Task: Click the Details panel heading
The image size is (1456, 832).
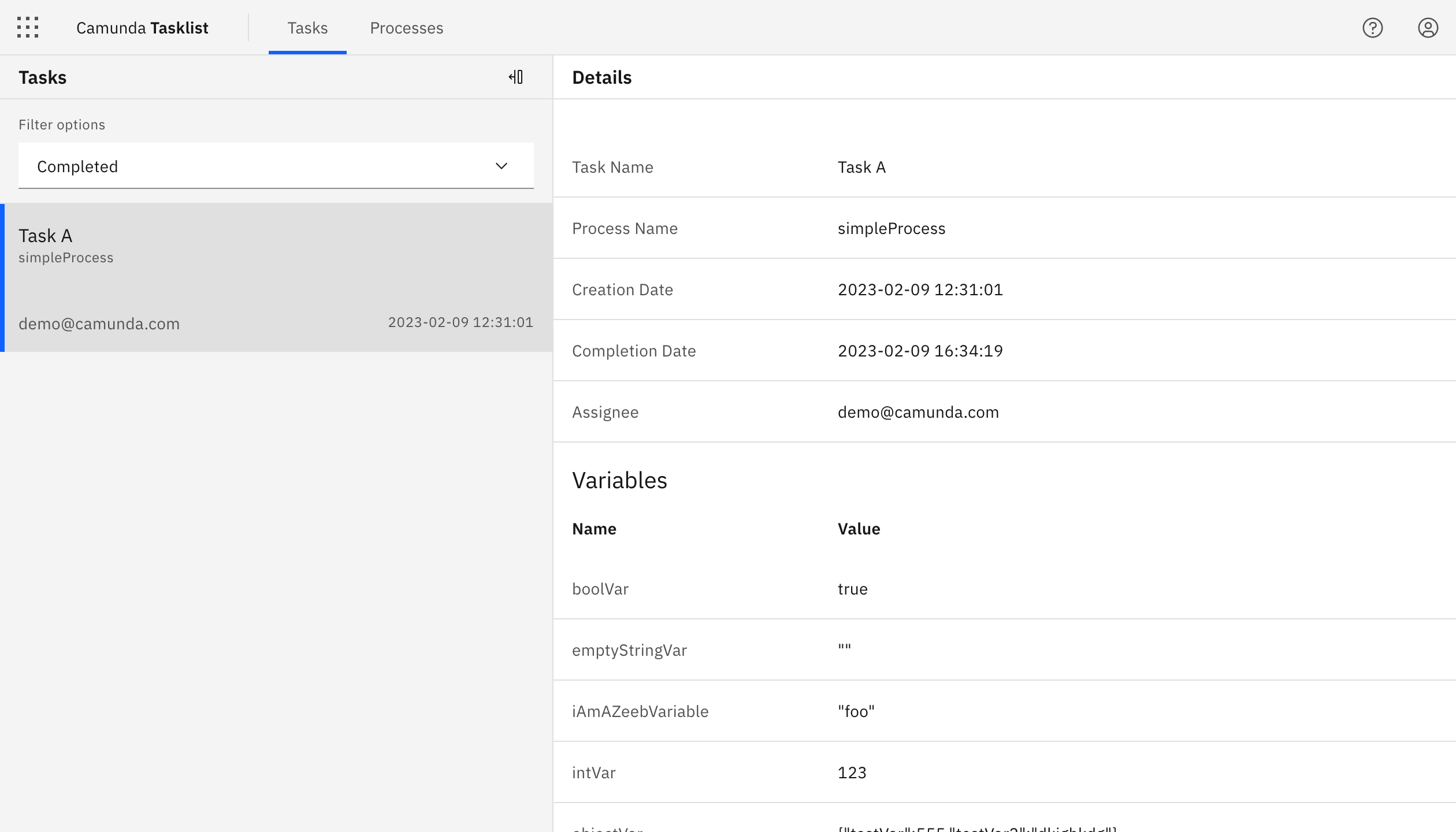Action: click(601, 77)
